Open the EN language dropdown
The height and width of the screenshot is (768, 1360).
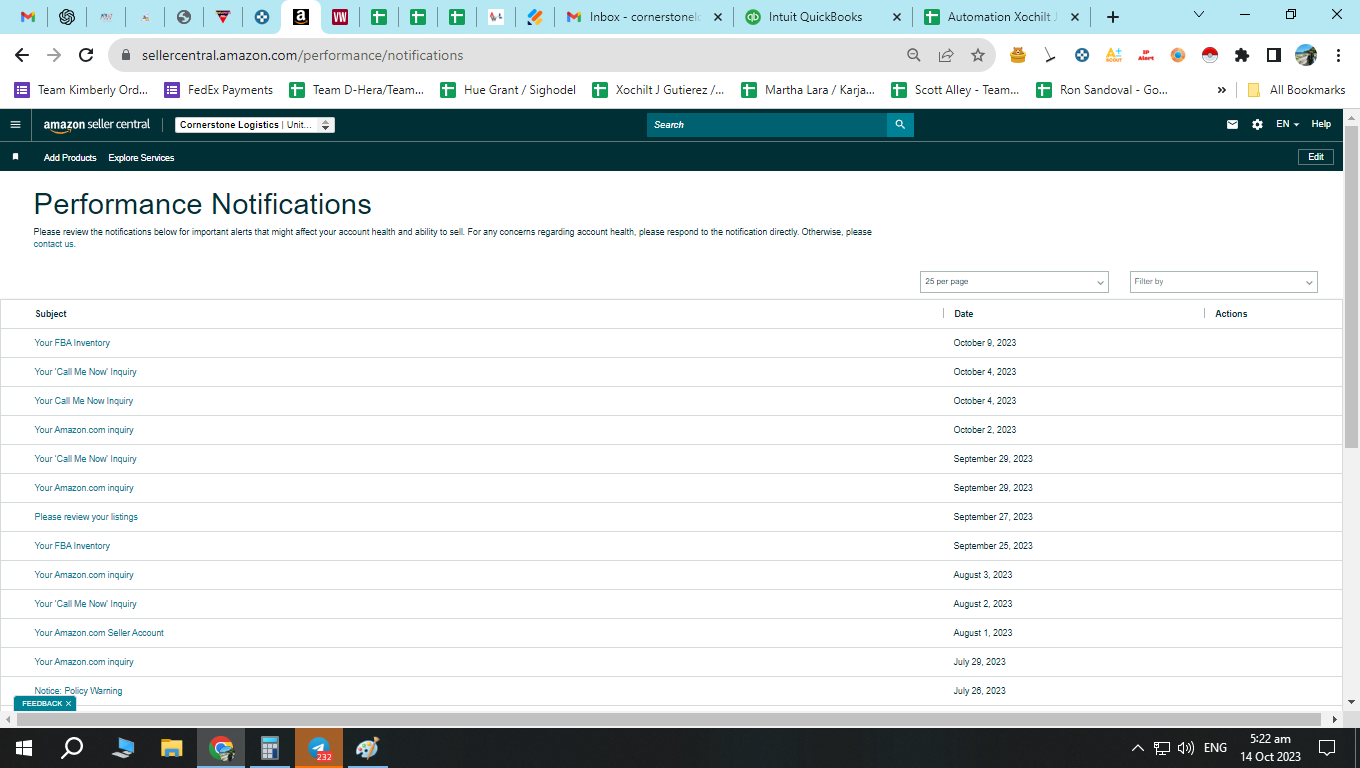[1288, 125]
